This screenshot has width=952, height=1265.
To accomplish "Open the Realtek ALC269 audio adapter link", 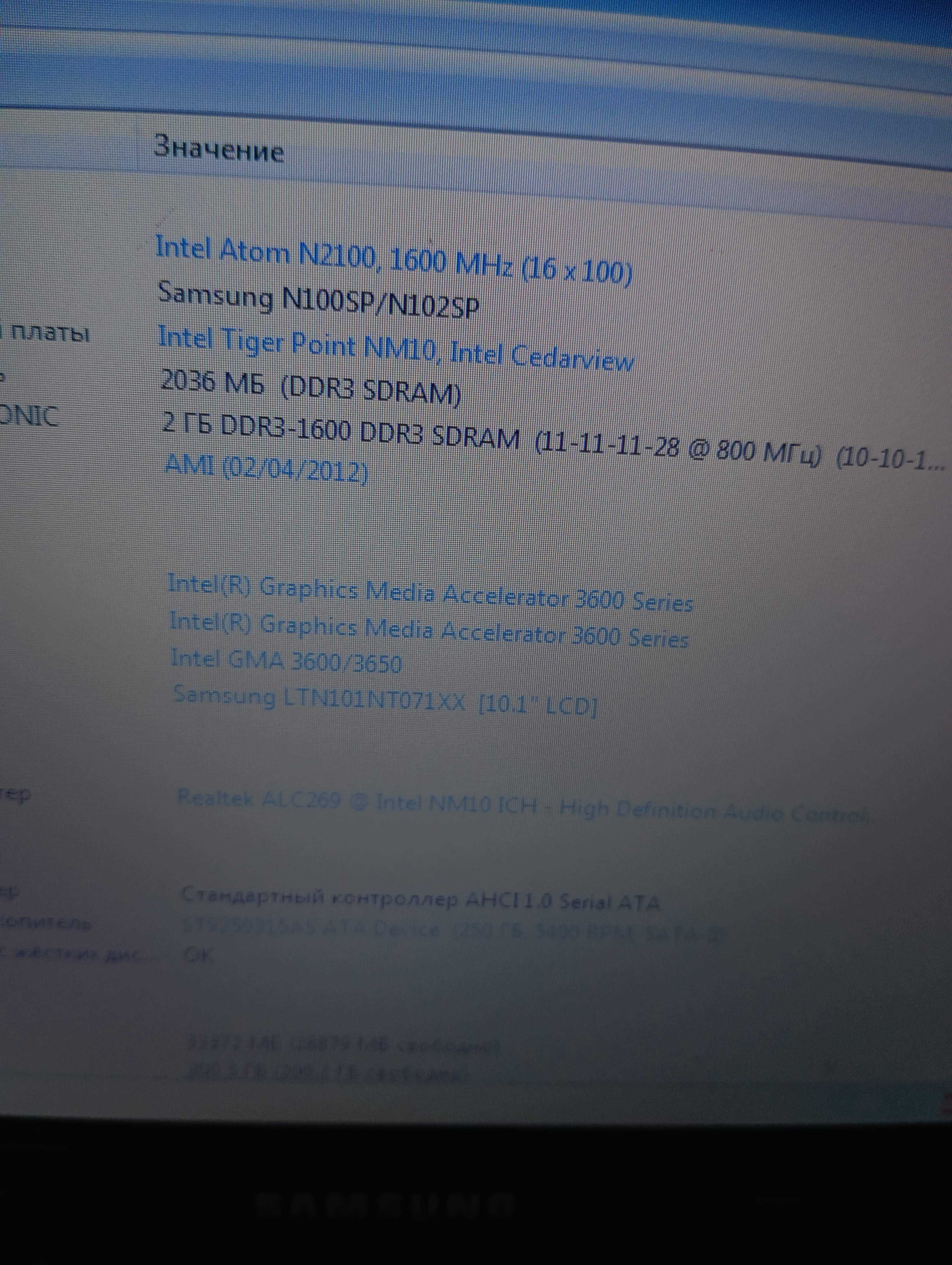I will point(522,806).
